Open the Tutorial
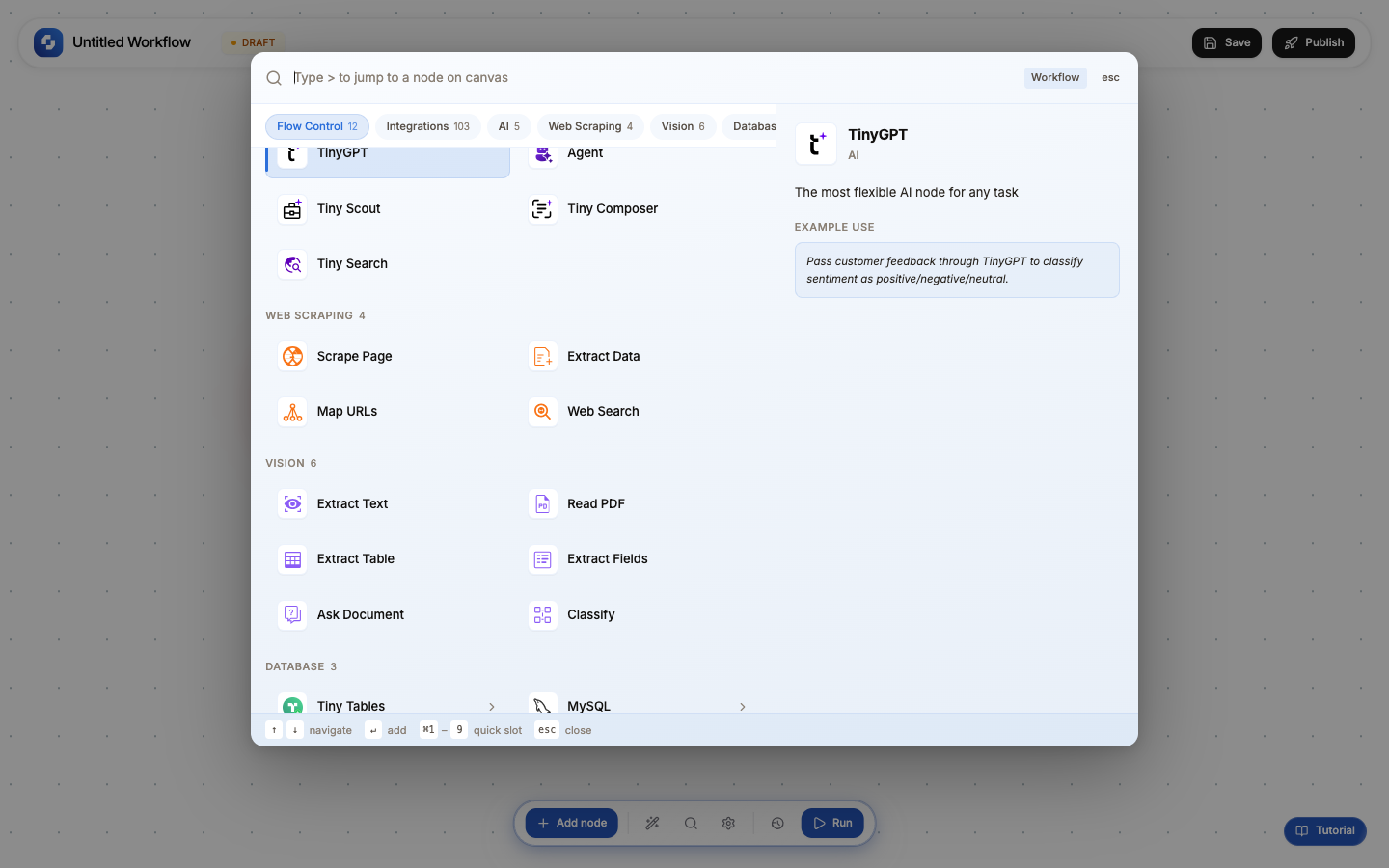 pyautogui.click(x=1325, y=831)
